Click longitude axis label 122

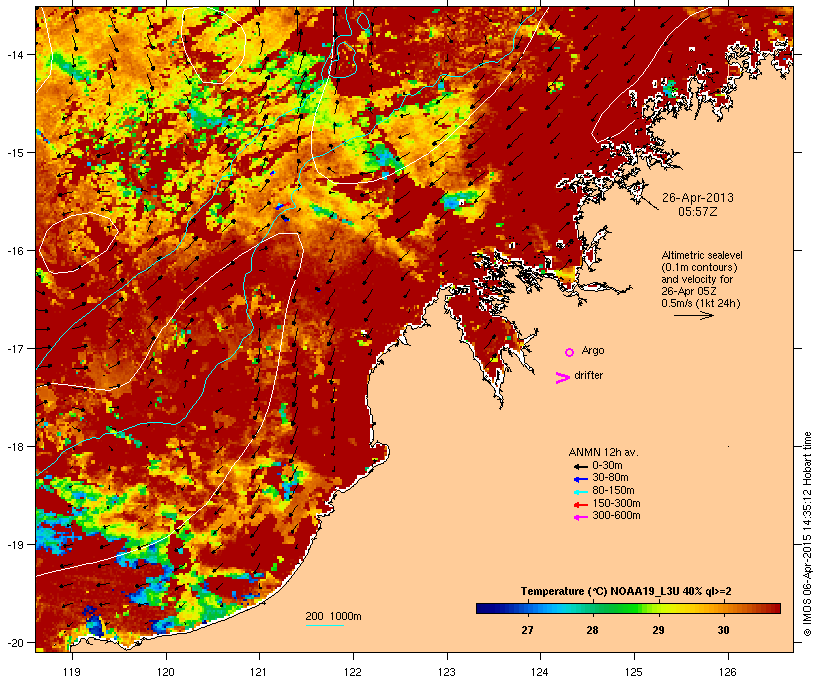[353, 672]
